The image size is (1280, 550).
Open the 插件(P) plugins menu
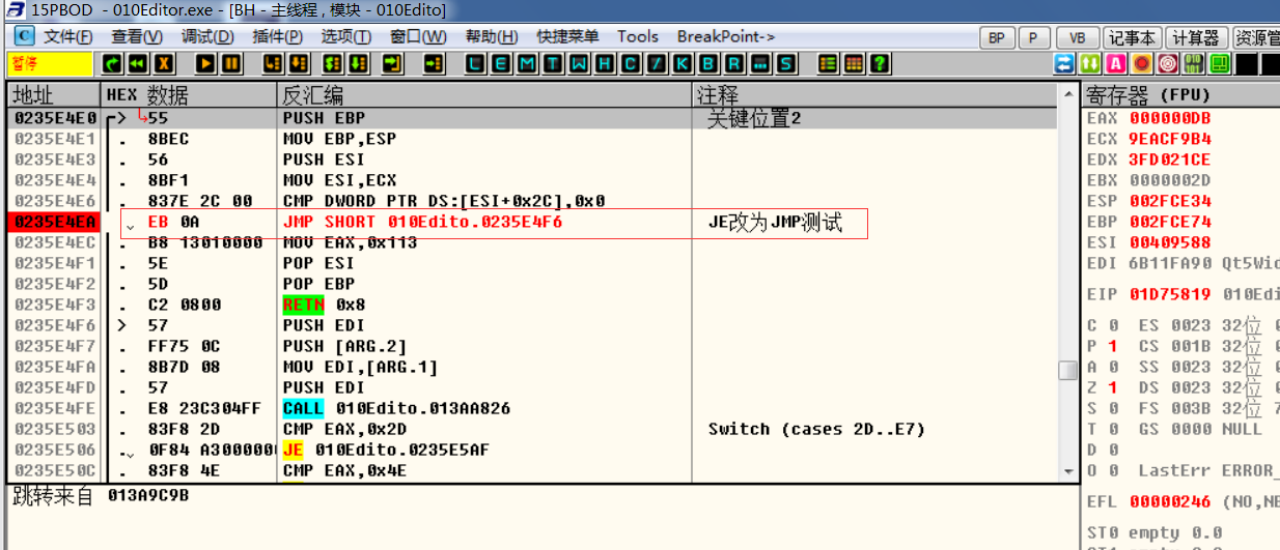pos(277,37)
